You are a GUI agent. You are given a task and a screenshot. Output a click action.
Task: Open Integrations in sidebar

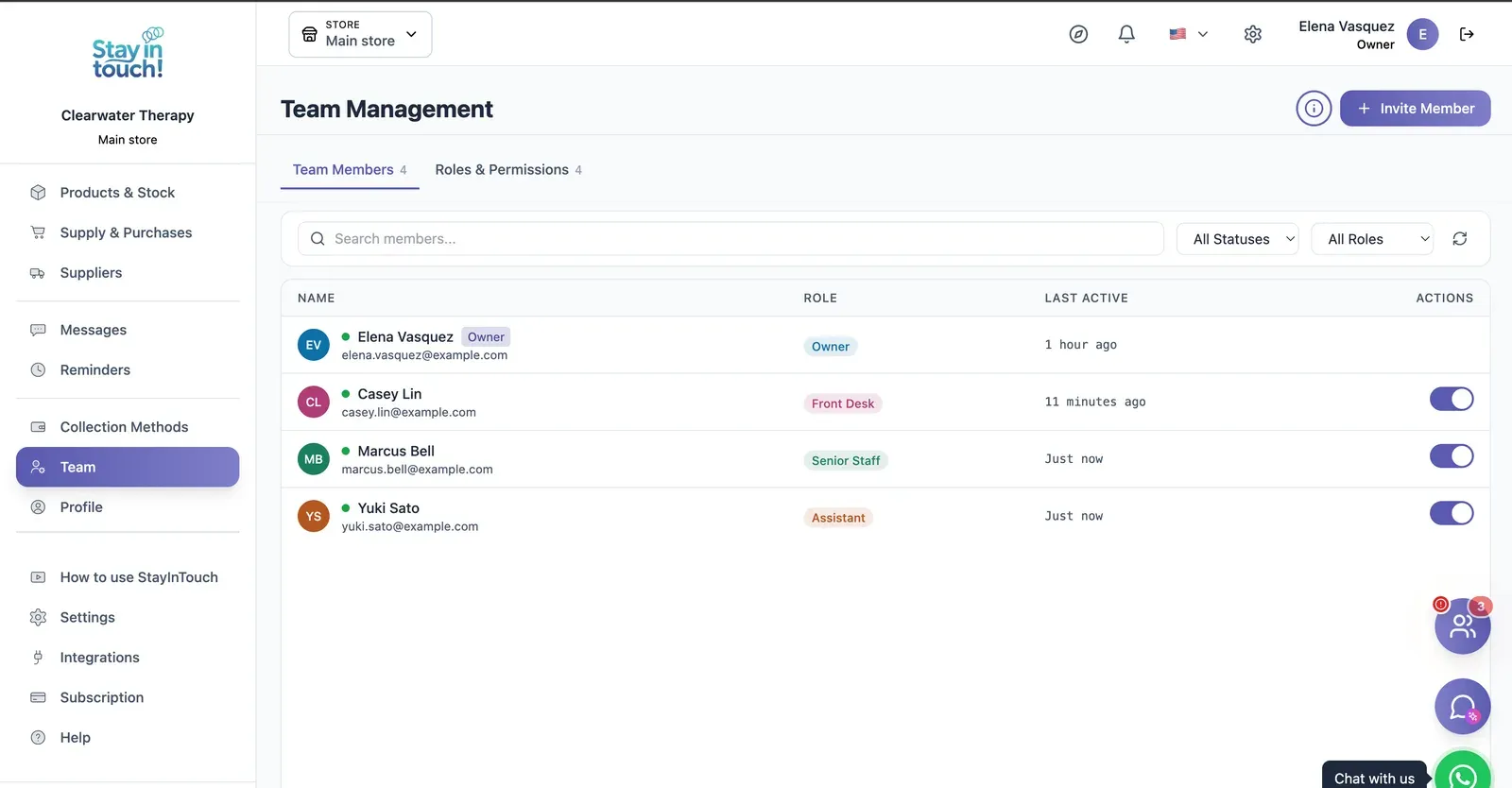[x=128, y=658]
